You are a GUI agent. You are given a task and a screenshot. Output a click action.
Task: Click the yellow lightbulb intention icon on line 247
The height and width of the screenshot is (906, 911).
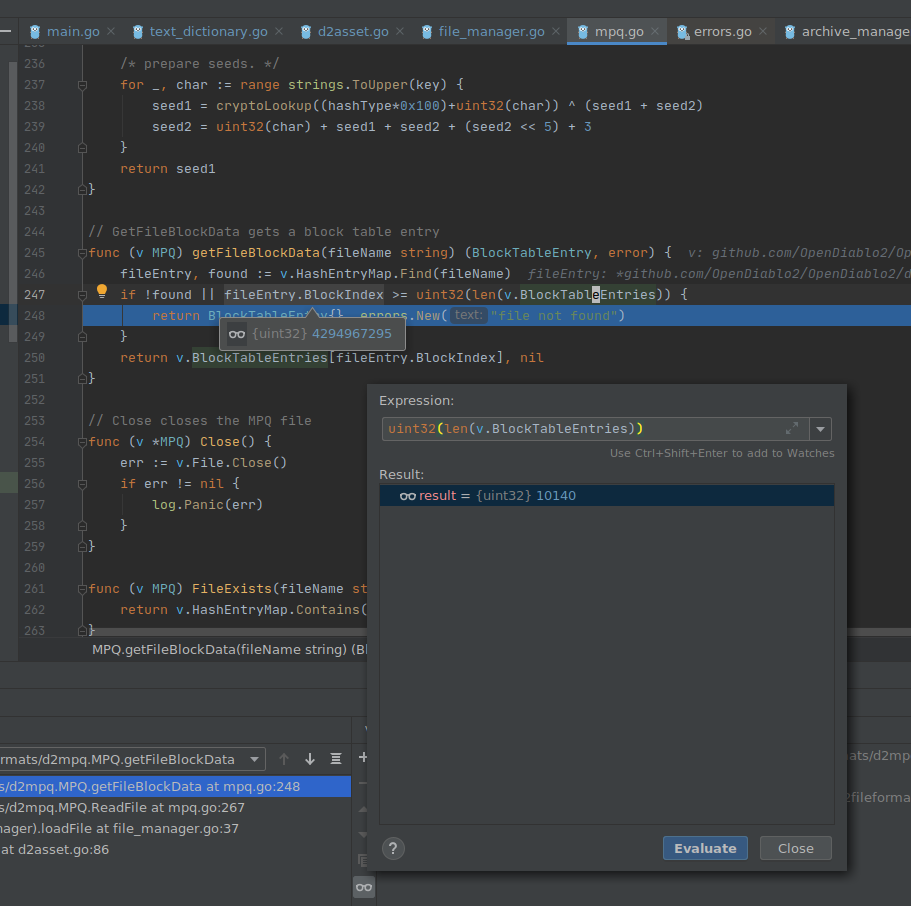(101, 291)
